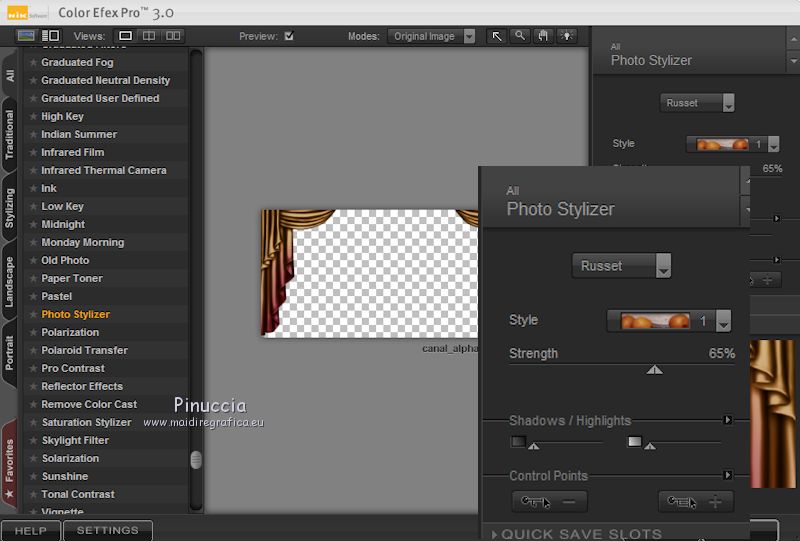
Task: Click the image preview icon left of Views
Action: click(26, 36)
